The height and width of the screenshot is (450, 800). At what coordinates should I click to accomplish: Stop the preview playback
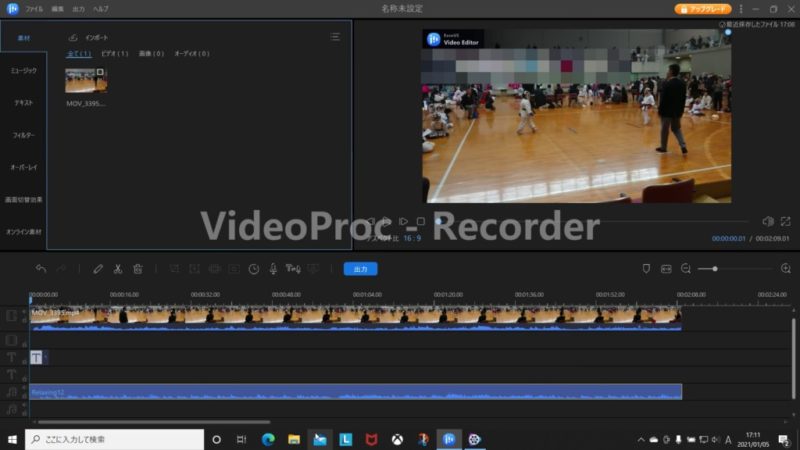tap(420, 221)
